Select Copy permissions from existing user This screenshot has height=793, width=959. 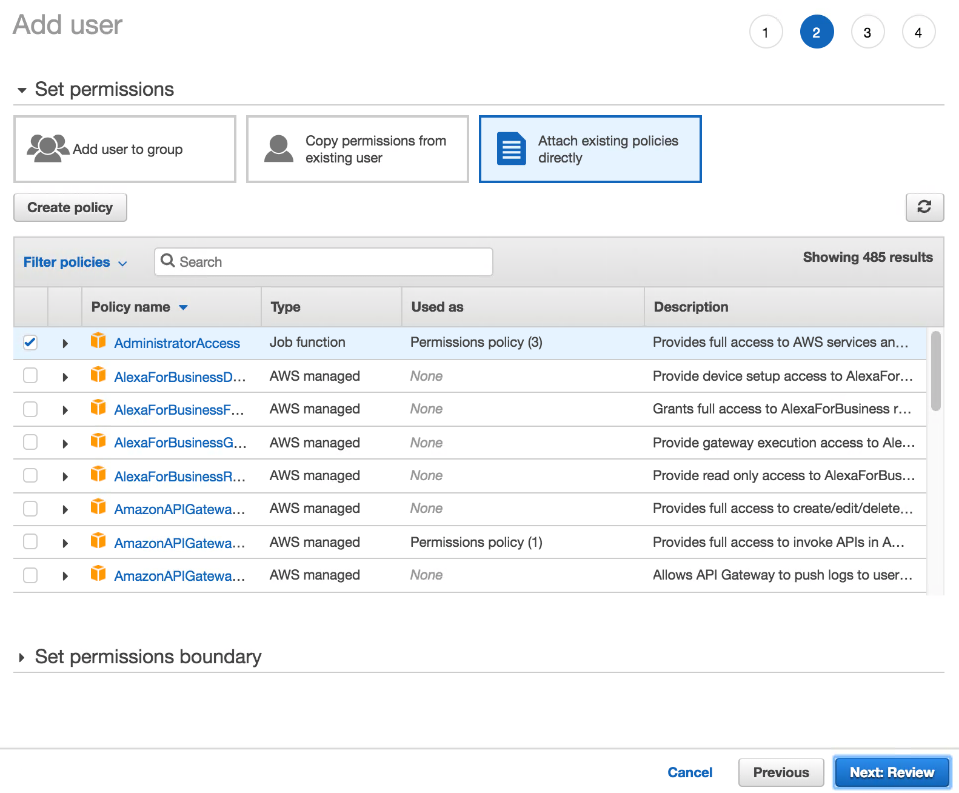tap(357, 149)
